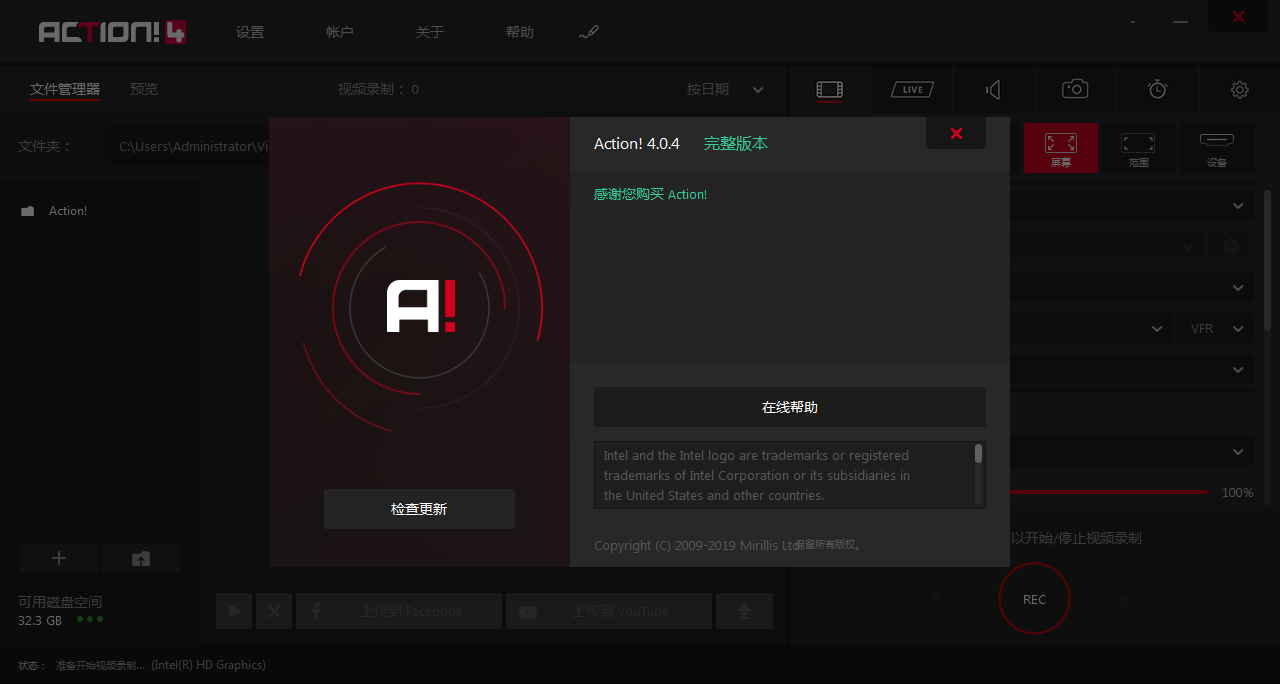Expand the first settings dropdown chevron
The image size is (1280, 684).
pos(1238,206)
